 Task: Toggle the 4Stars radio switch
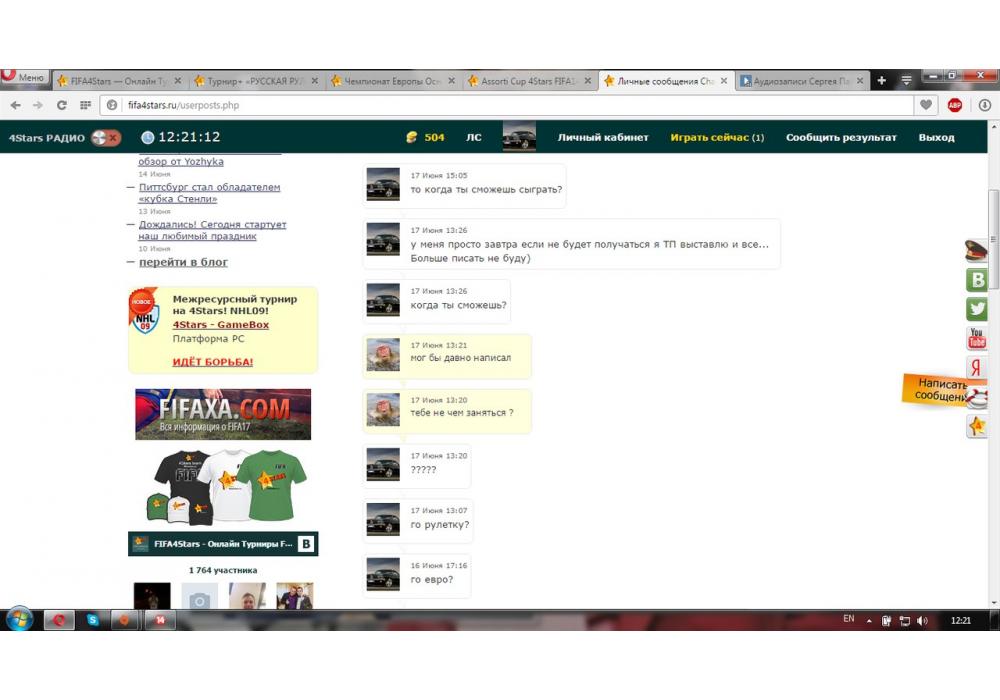(105, 138)
